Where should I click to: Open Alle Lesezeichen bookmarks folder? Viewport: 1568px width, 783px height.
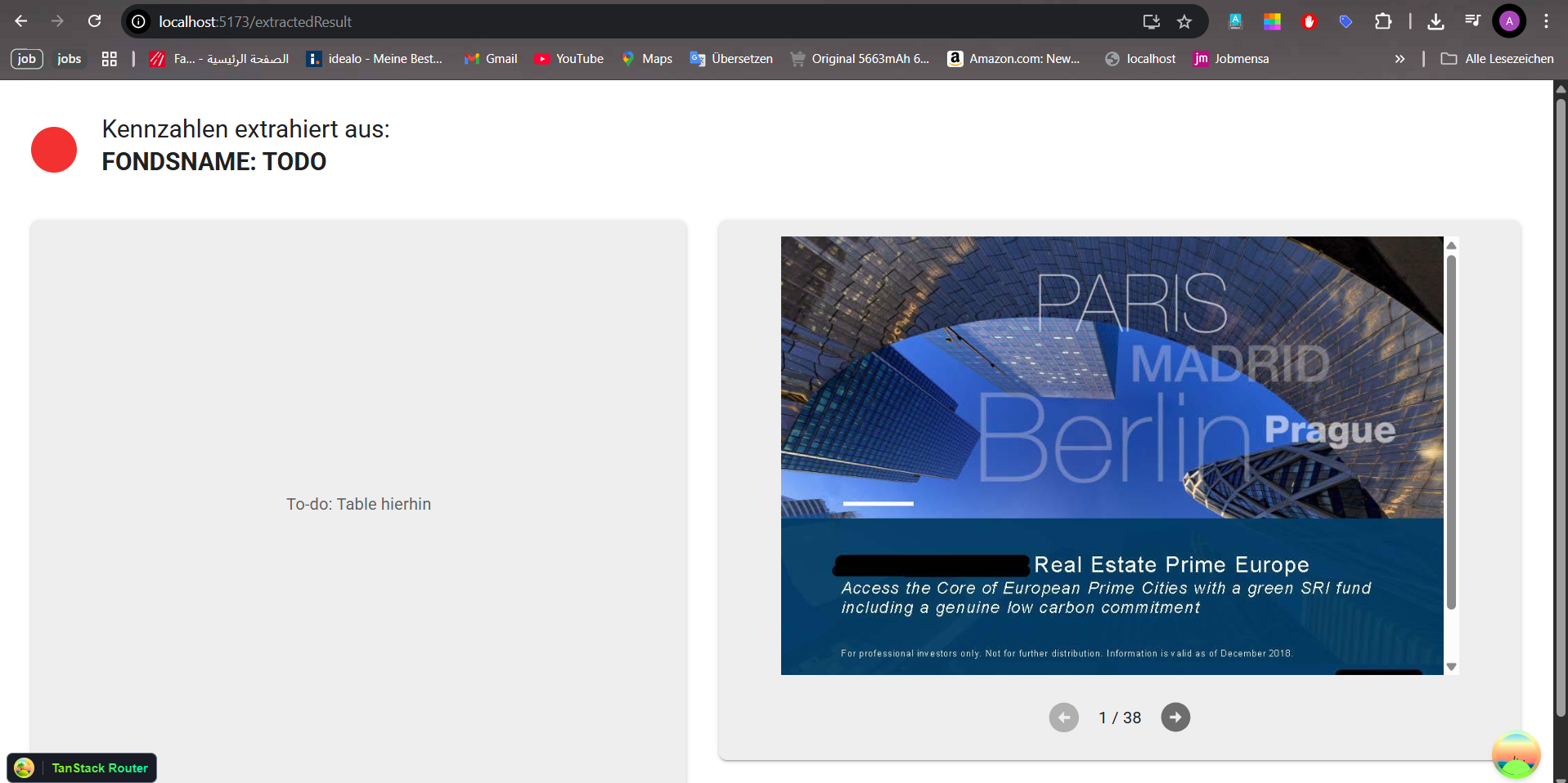tap(1497, 59)
